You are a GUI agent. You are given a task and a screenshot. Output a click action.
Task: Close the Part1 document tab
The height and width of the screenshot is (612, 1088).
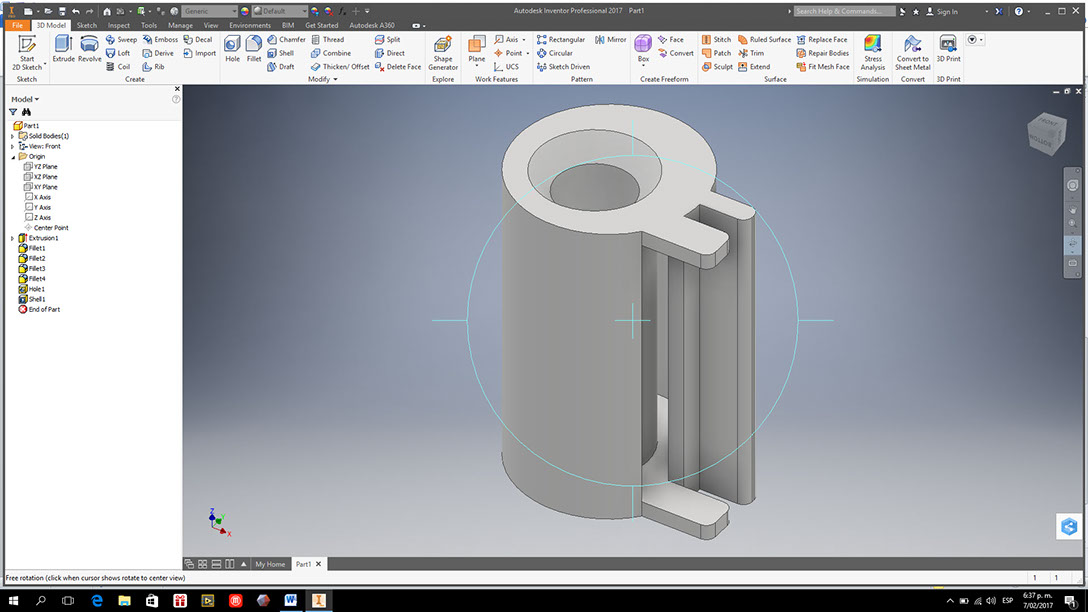point(318,564)
